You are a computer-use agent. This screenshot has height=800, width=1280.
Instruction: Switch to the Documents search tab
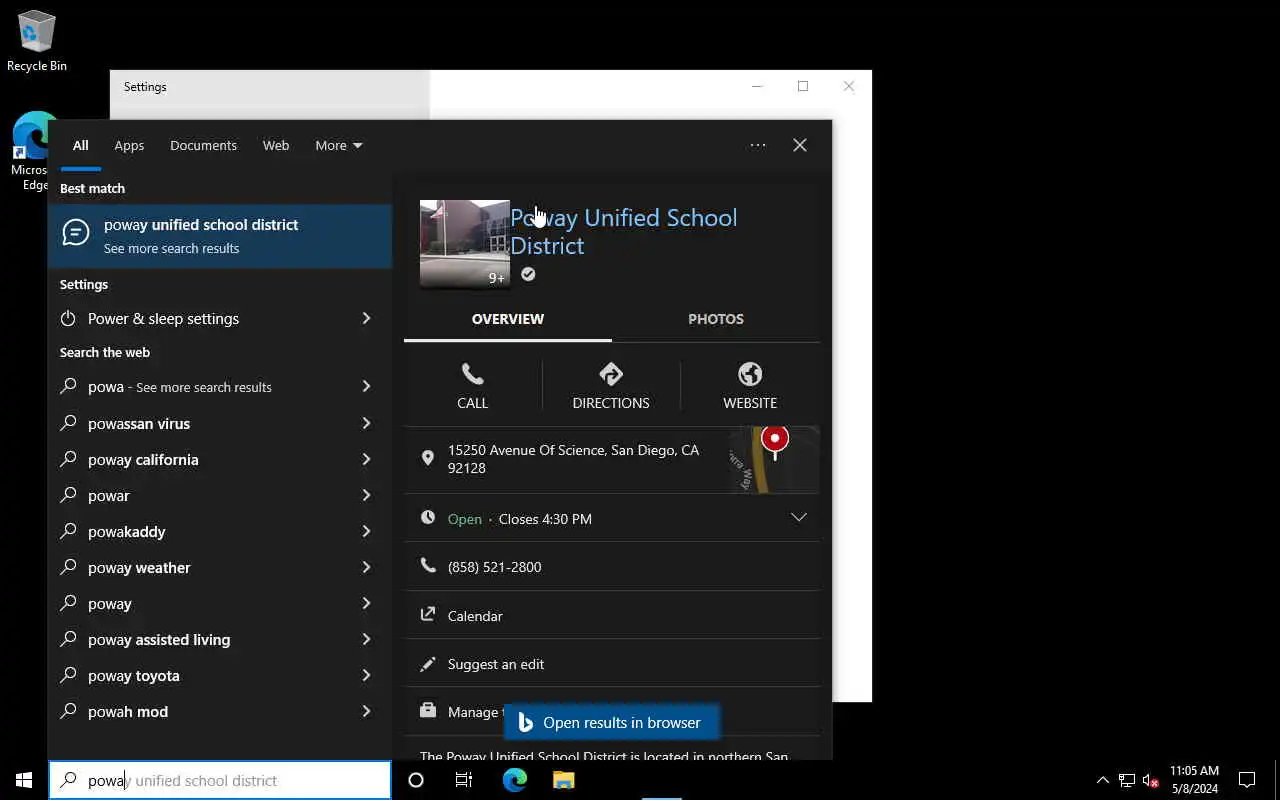[203, 145]
